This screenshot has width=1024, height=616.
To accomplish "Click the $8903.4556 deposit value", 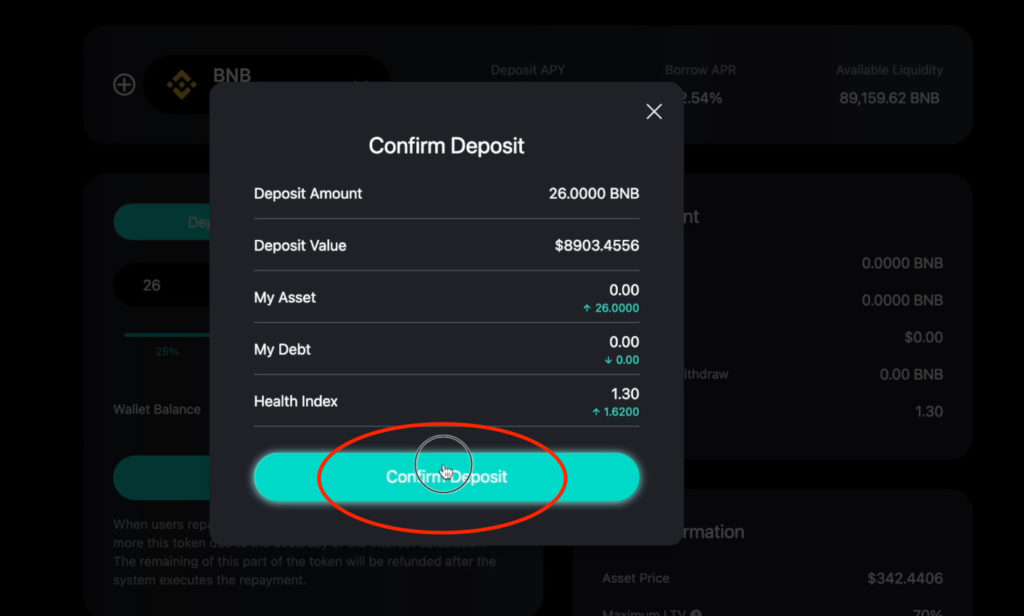I will coord(597,246).
